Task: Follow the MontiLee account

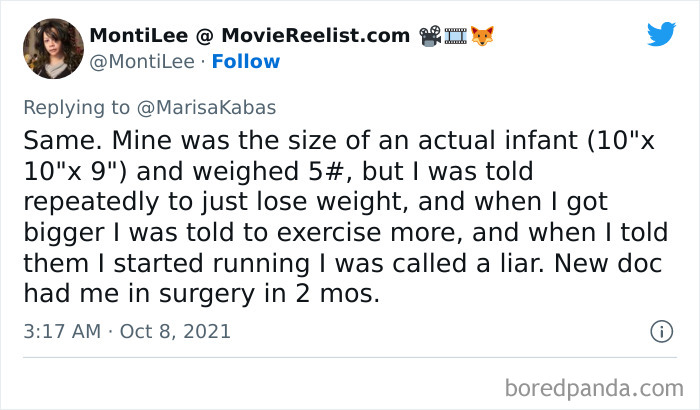Action: tap(246, 62)
